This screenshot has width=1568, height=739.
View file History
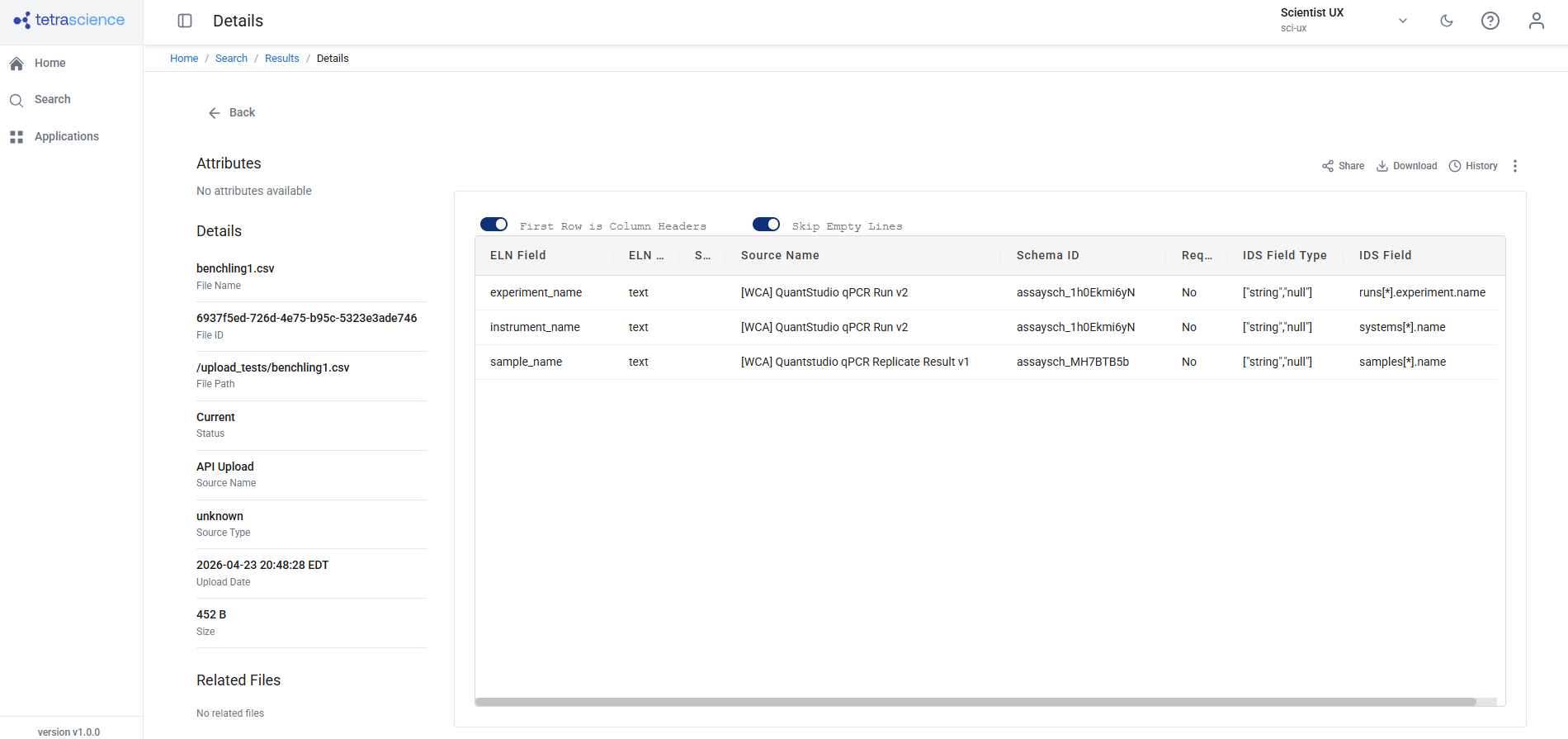click(x=1473, y=166)
